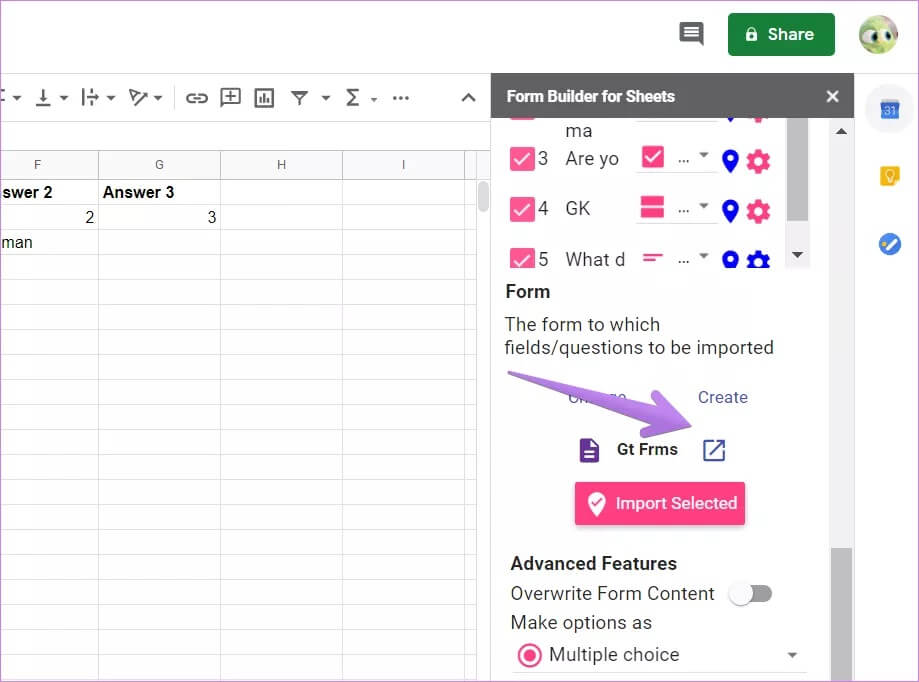919x682 pixels.
Task: Toggle Overwrite Form Content switch
Action: tap(750, 594)
